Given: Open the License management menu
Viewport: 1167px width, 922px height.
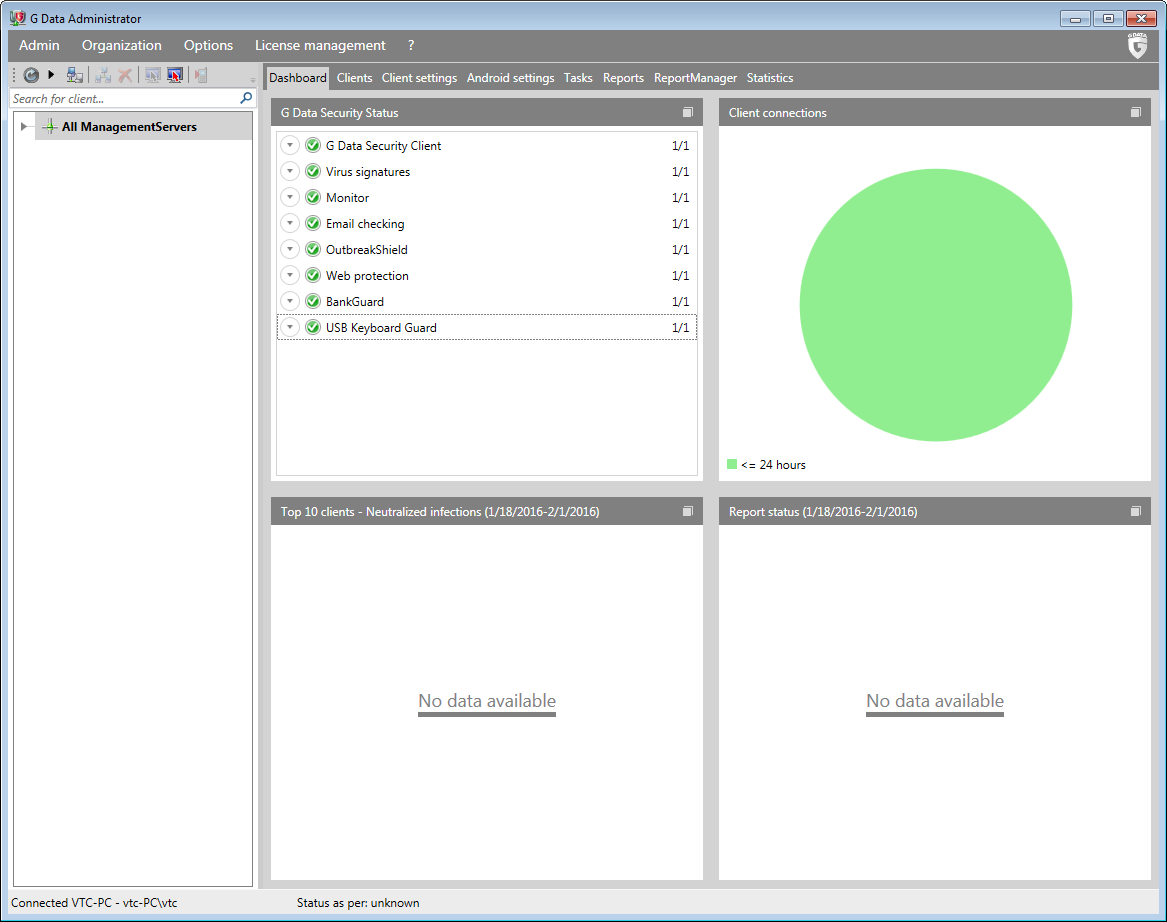Looking at the screenshot, I should 320,46.
